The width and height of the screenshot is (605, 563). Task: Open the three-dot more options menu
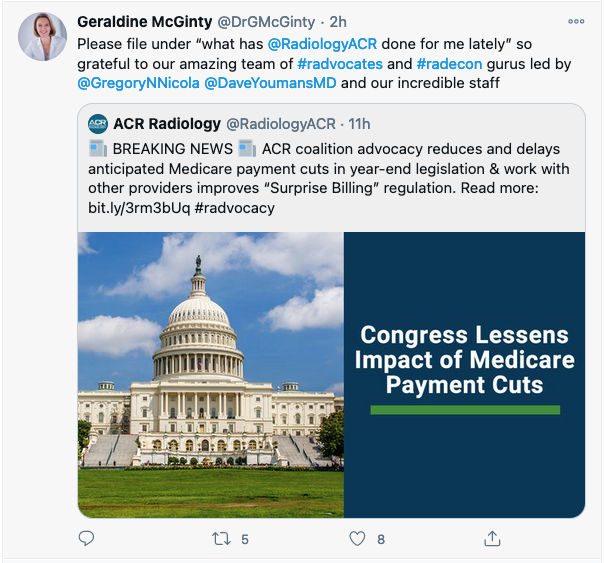coord(576,21)
